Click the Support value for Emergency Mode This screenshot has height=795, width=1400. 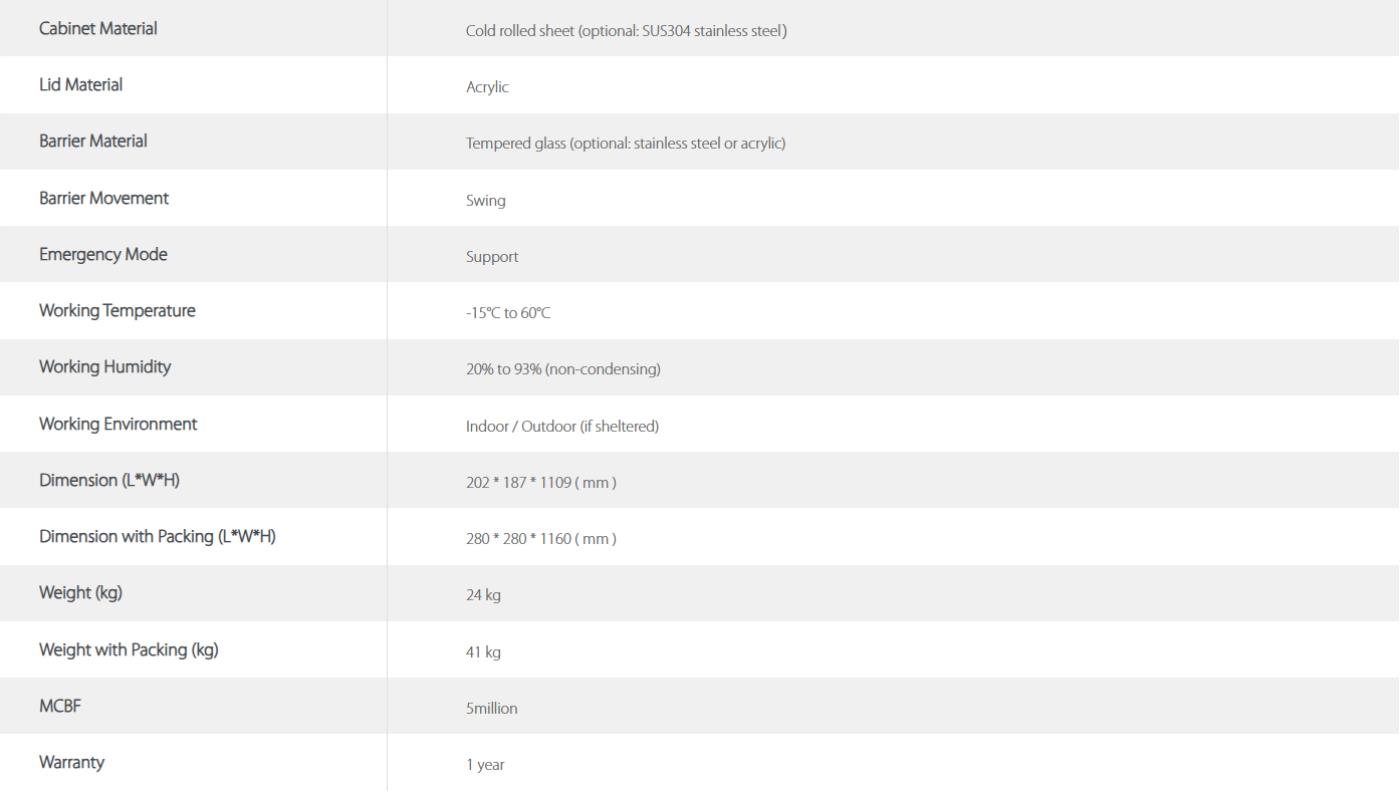(x=492, y=257)
